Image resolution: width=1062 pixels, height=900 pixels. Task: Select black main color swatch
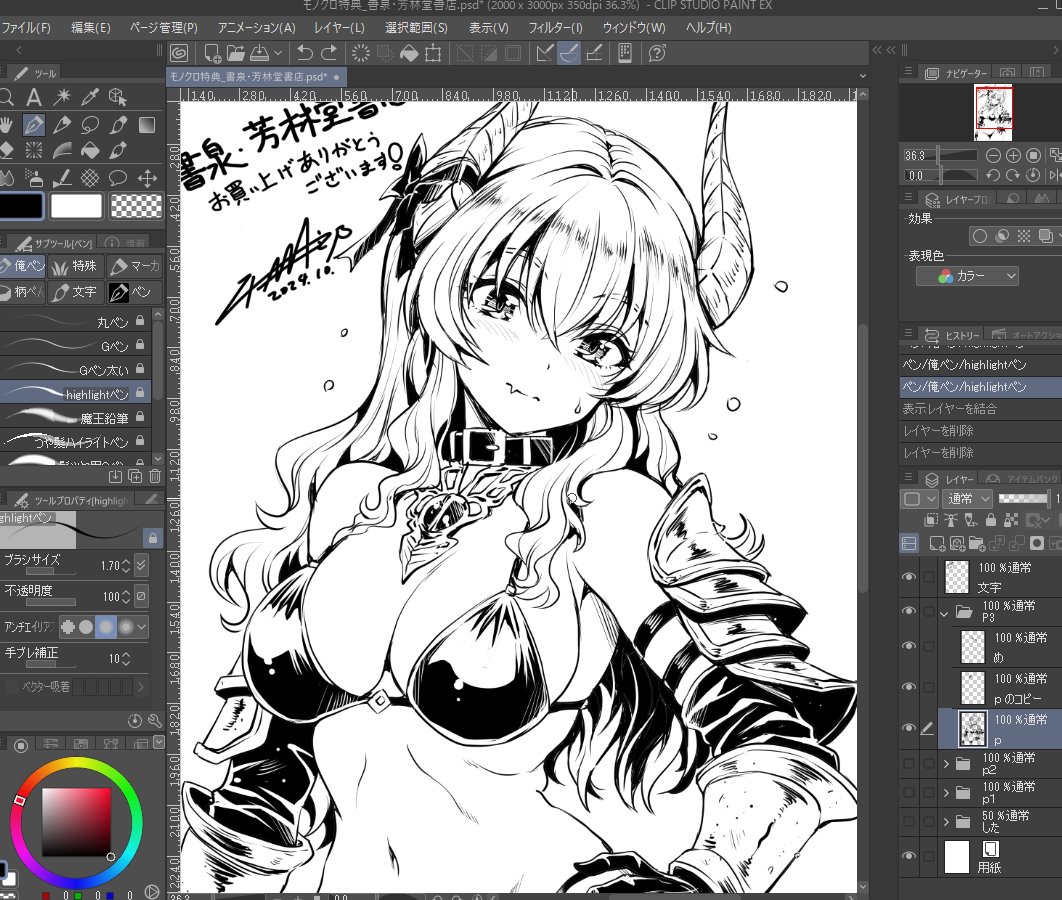[x=21, y=206]
